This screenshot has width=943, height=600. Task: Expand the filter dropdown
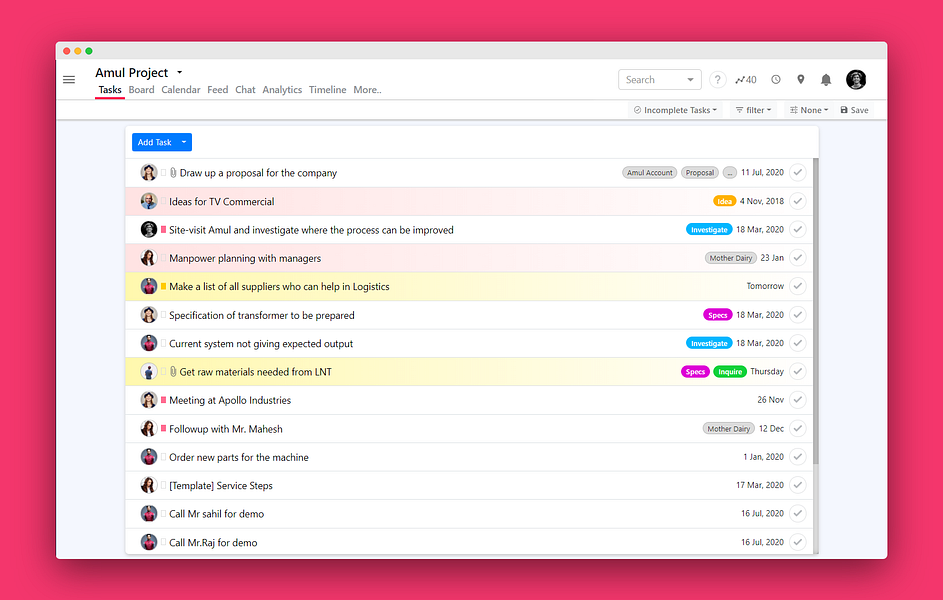point(754,110)
